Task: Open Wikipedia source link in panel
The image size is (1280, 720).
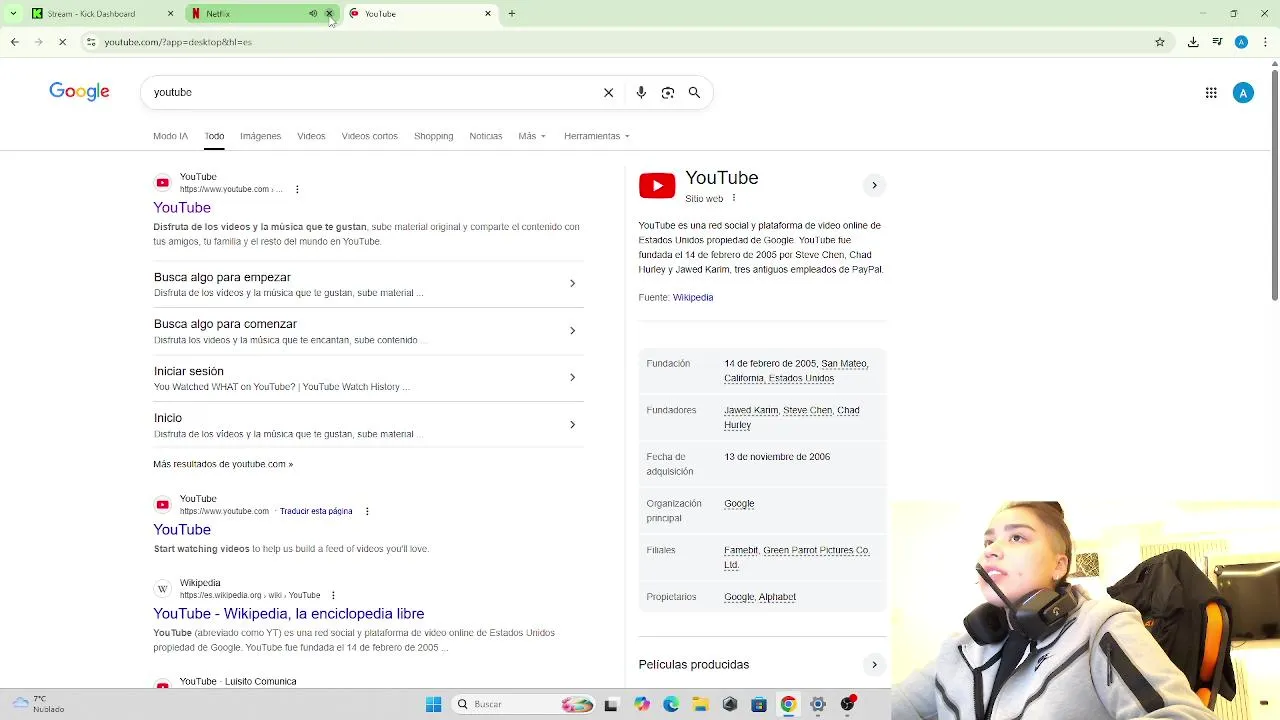Action: pos(693,297)
